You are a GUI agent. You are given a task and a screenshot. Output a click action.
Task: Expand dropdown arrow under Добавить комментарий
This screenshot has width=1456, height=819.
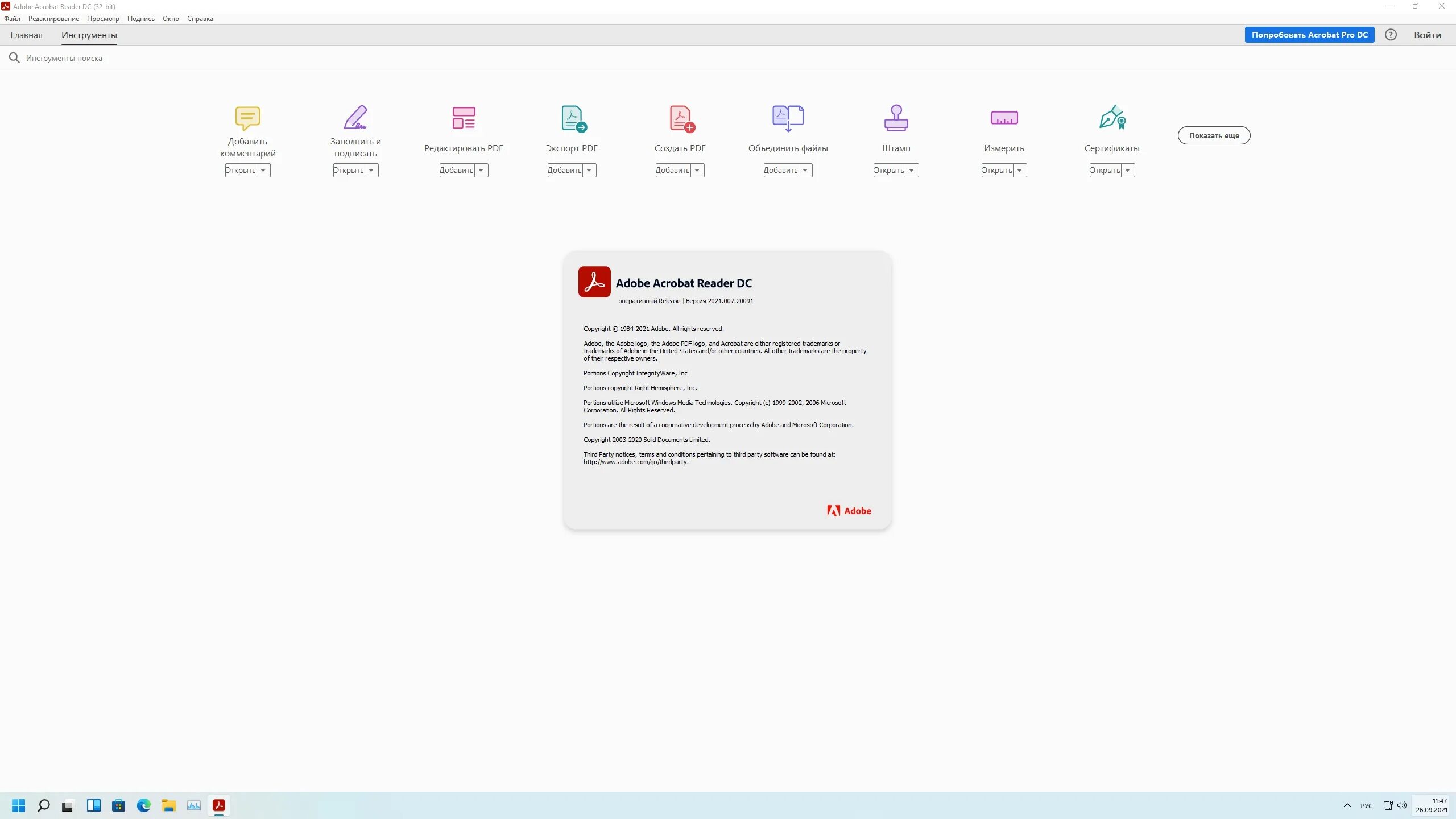click(x=263, y=171)
